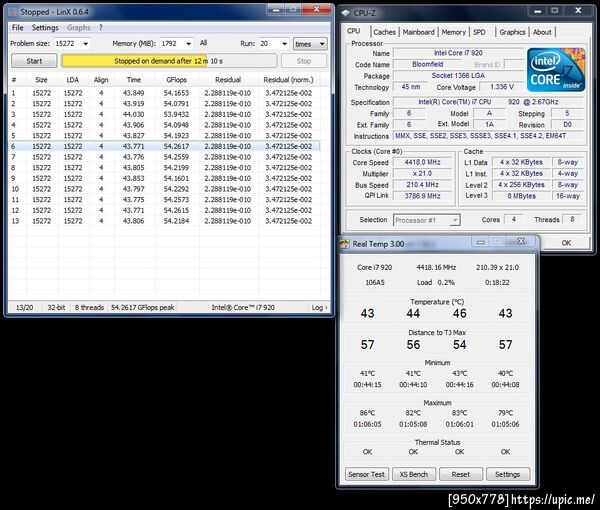Open the Log expander in LinX status bar
The height and width of the screenshot is (510, 600).
tap(319, 307)
